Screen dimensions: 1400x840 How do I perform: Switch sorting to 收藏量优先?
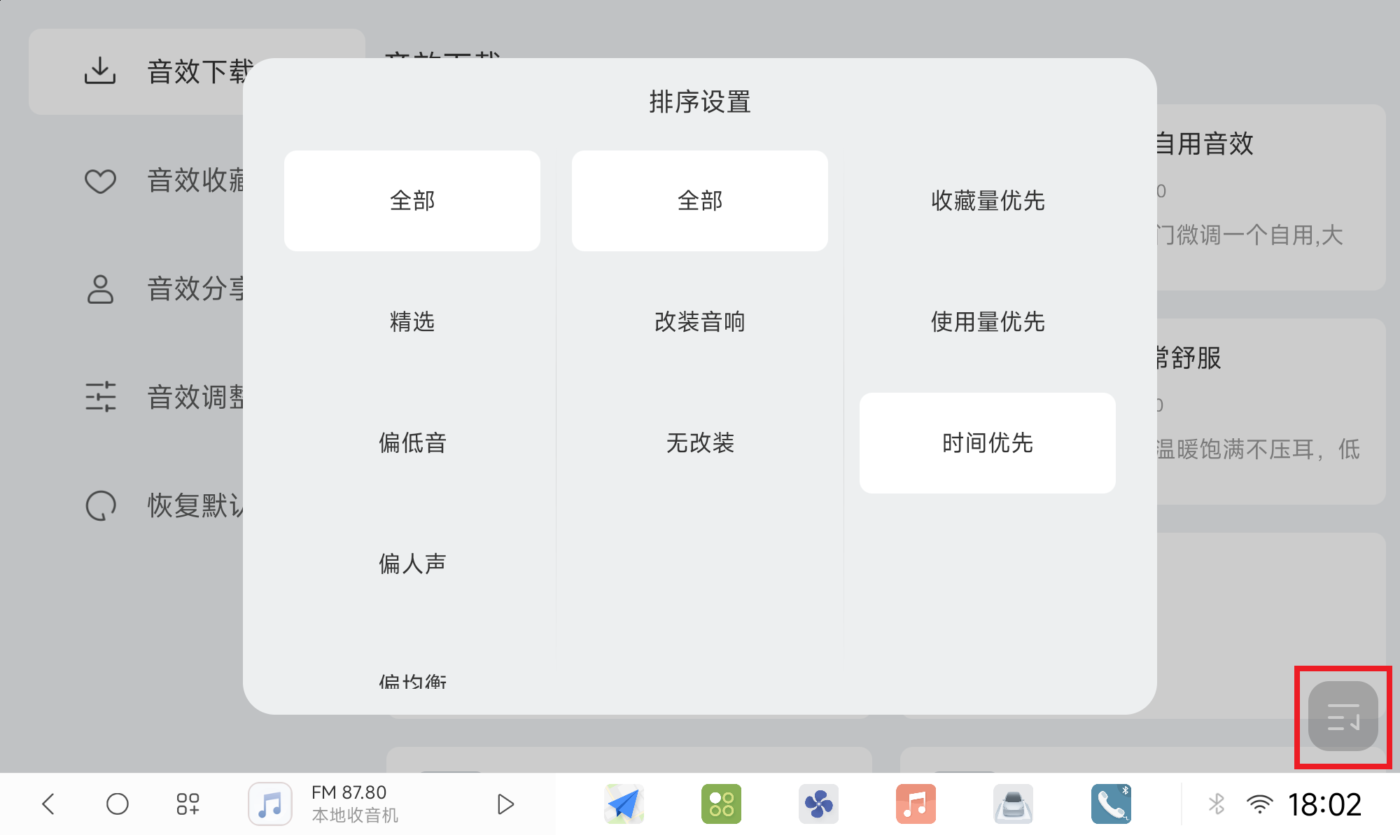tap(987, 201)
